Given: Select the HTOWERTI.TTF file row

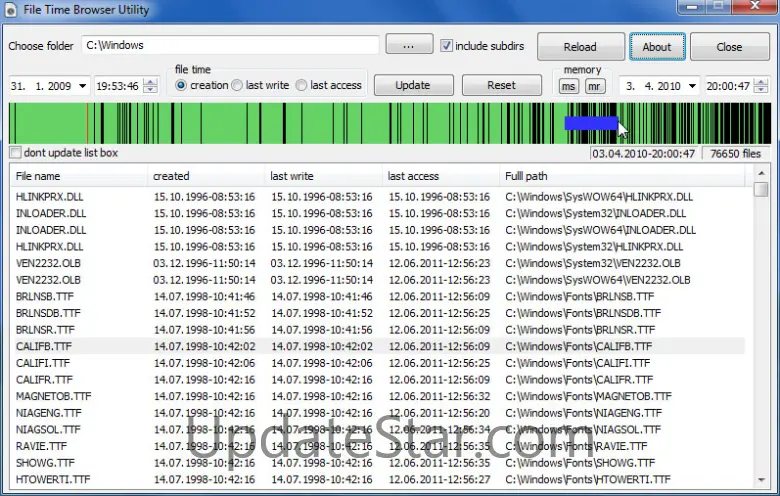Looking at the screenshot, I should pos(378,479).
